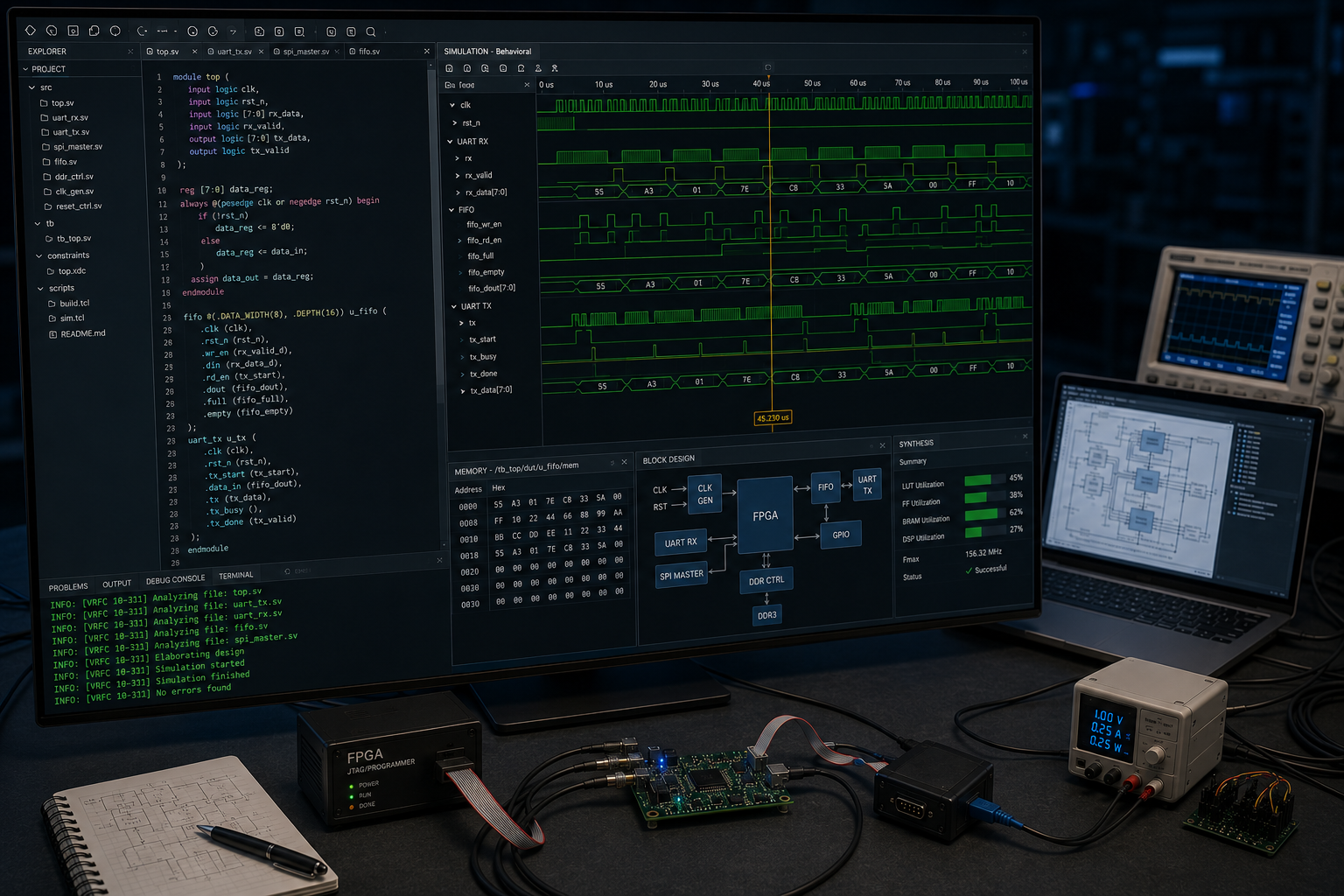1344x896 pixels.
Task: Collapse the src folder
Action: (x=32, y=87)
